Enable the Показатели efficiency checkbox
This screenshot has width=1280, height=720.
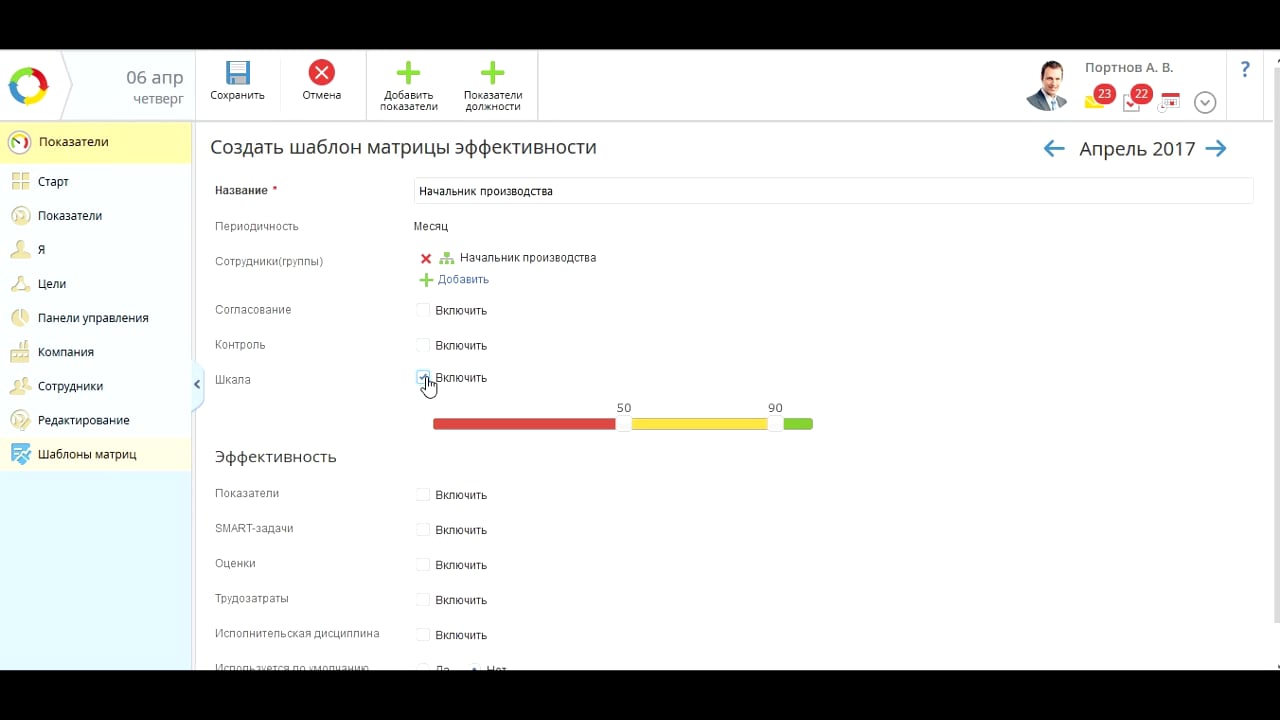[423, 494]
